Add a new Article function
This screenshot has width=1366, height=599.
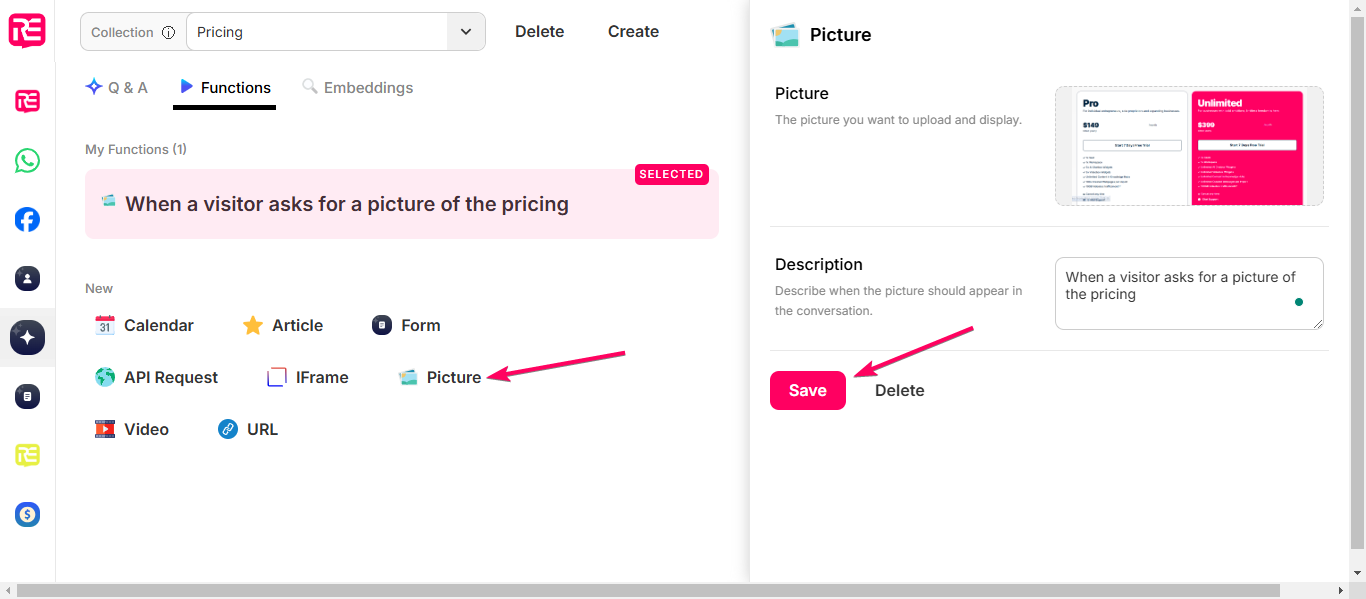pos(283,325)
